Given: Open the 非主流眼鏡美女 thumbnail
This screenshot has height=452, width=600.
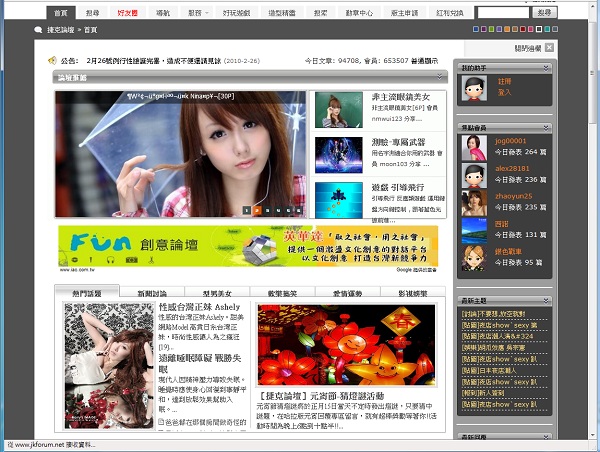Looking at the screenshot, I should (339, 110).
